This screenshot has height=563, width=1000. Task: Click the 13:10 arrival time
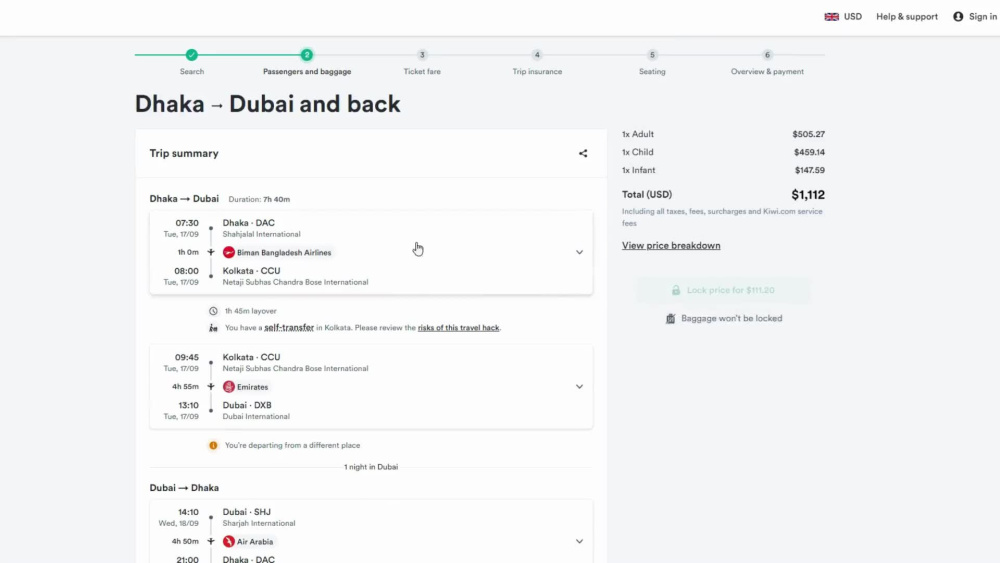point(188,405)
